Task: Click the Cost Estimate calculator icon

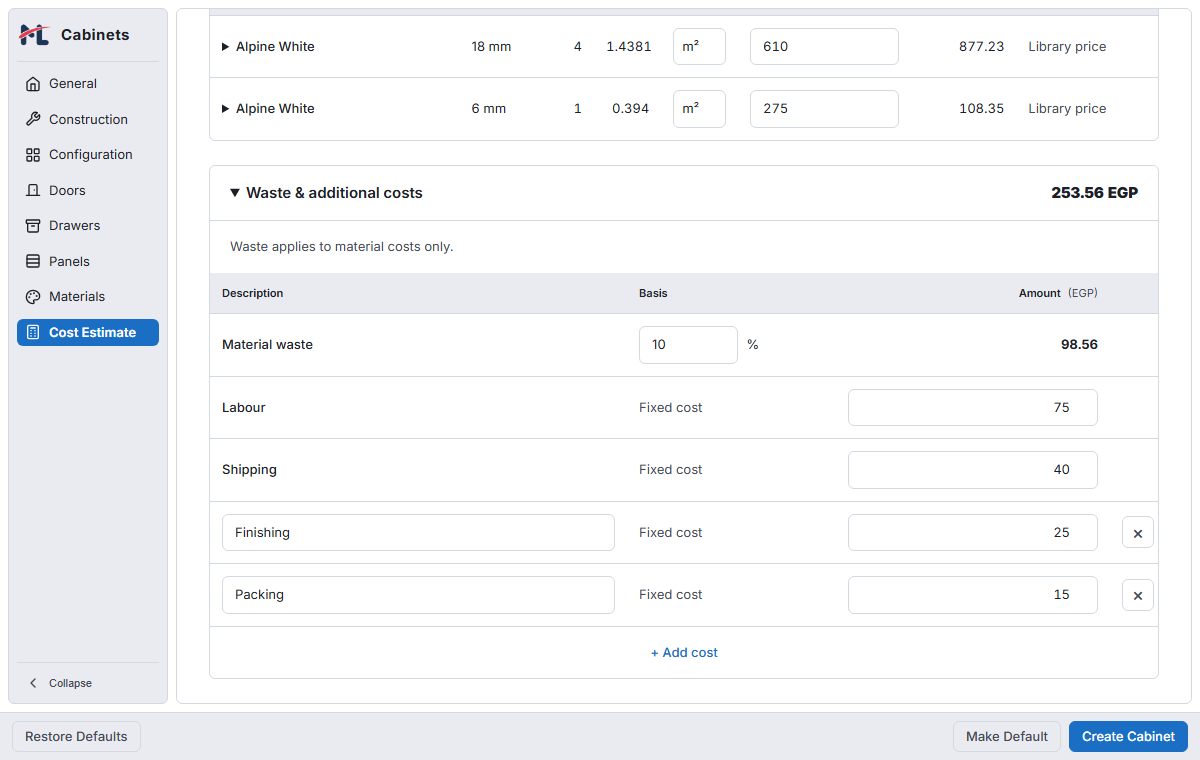Action: pos(33,332)
